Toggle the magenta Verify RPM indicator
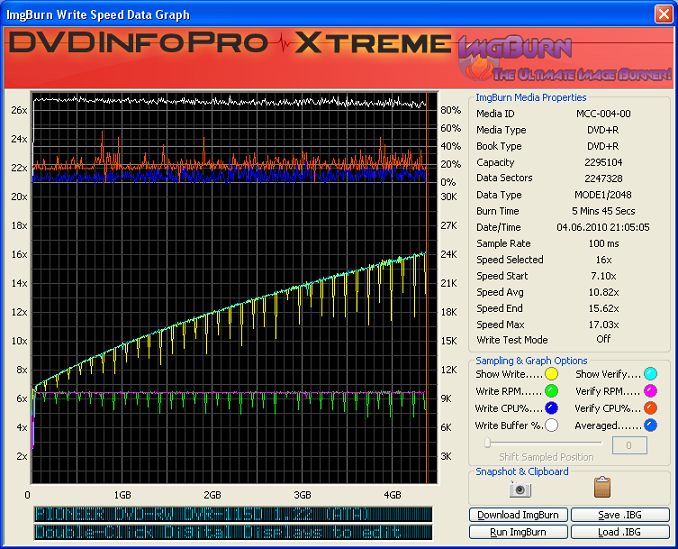The image size is (678, 549). 650,391
